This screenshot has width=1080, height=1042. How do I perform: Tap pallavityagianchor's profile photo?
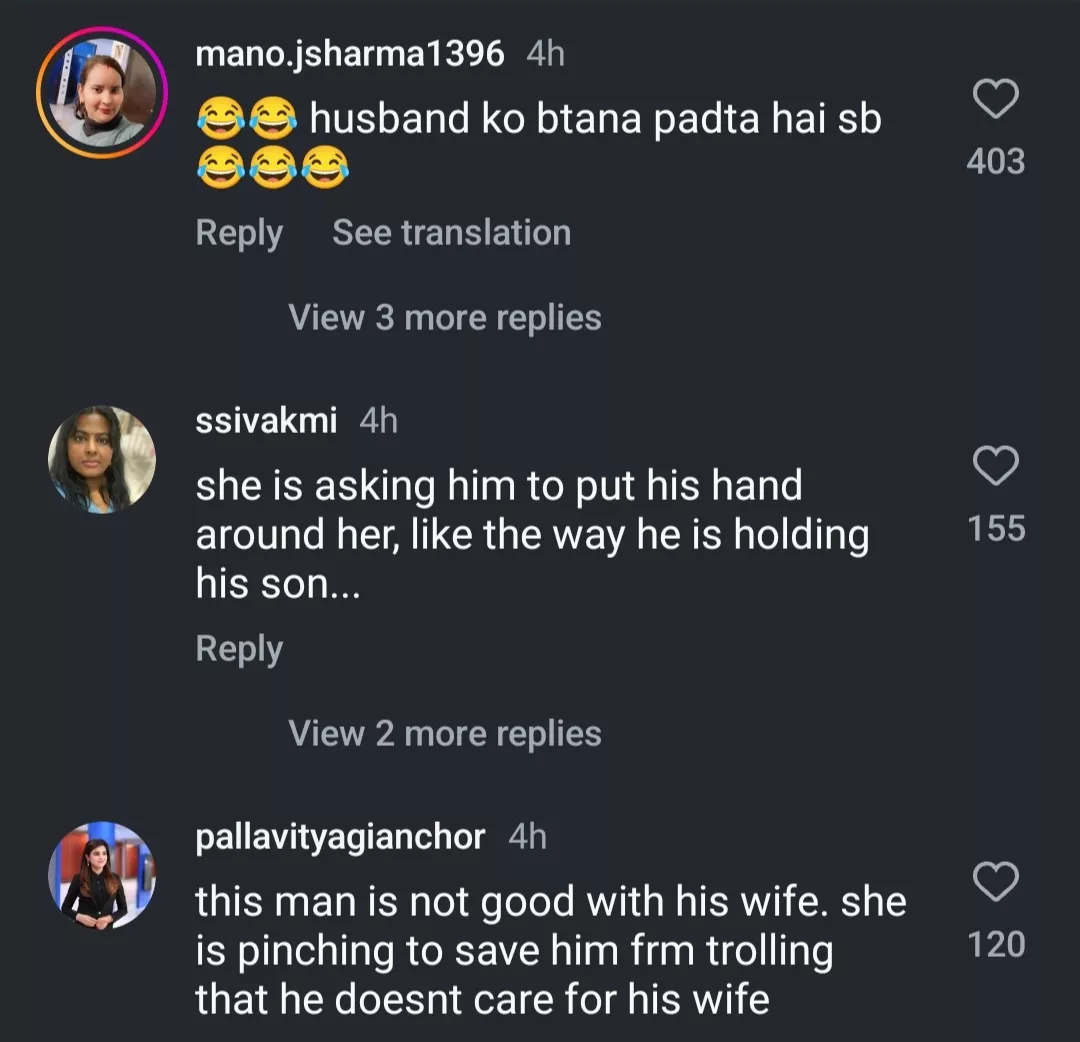tap(100, 875)
